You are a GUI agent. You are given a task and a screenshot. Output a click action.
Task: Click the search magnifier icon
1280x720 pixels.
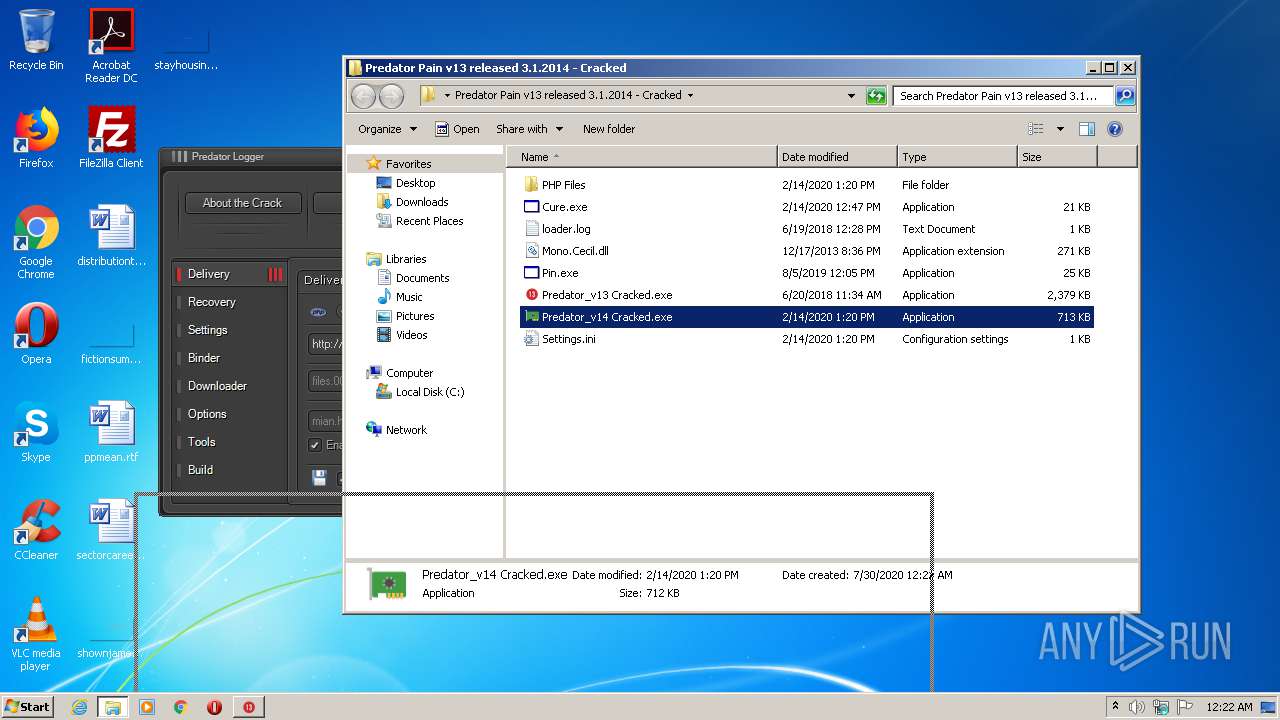tap(1124, 96)
